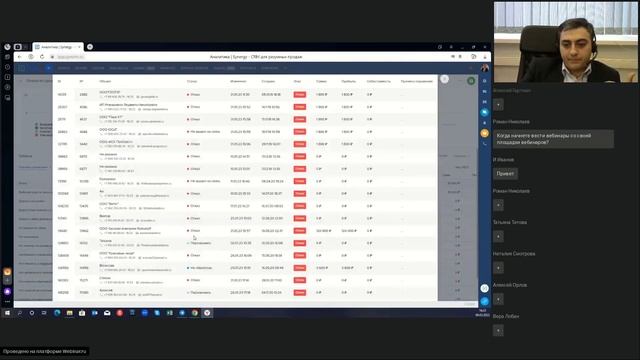The height and width of the screenshot is (360, 640).
Task: Sort table by the Объект column header
Action: (105, 82)
